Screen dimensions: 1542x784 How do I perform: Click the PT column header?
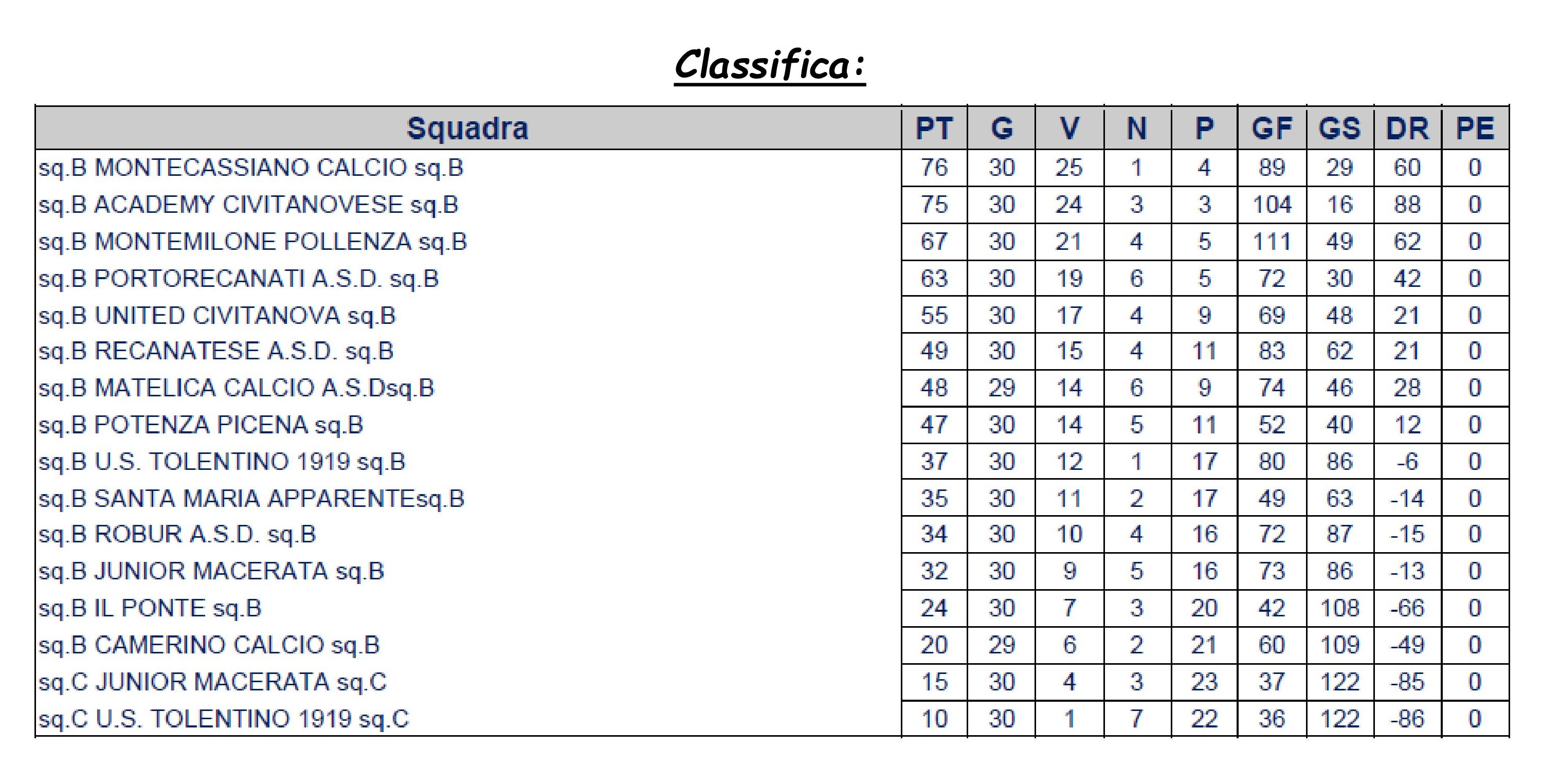click(934, 128)
